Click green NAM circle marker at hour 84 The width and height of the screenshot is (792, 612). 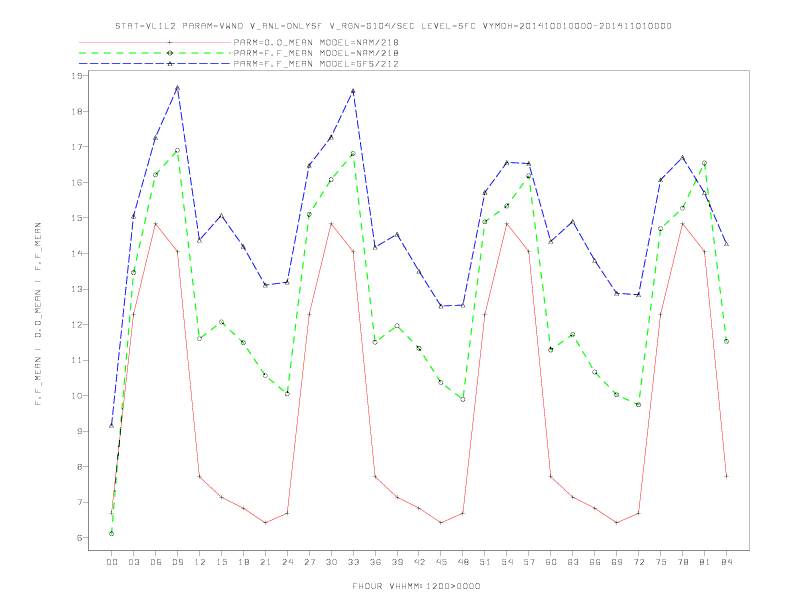(726, 341)
